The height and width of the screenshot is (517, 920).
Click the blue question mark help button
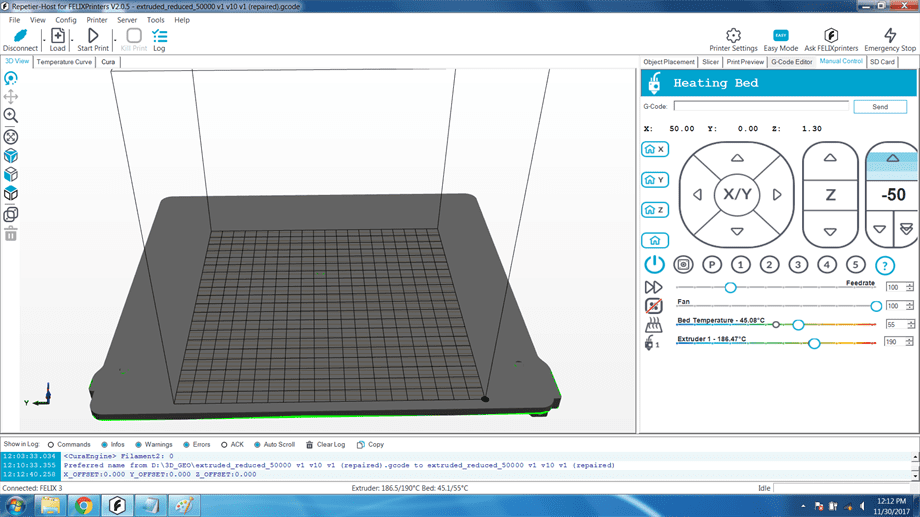click(x=885, y=265)
